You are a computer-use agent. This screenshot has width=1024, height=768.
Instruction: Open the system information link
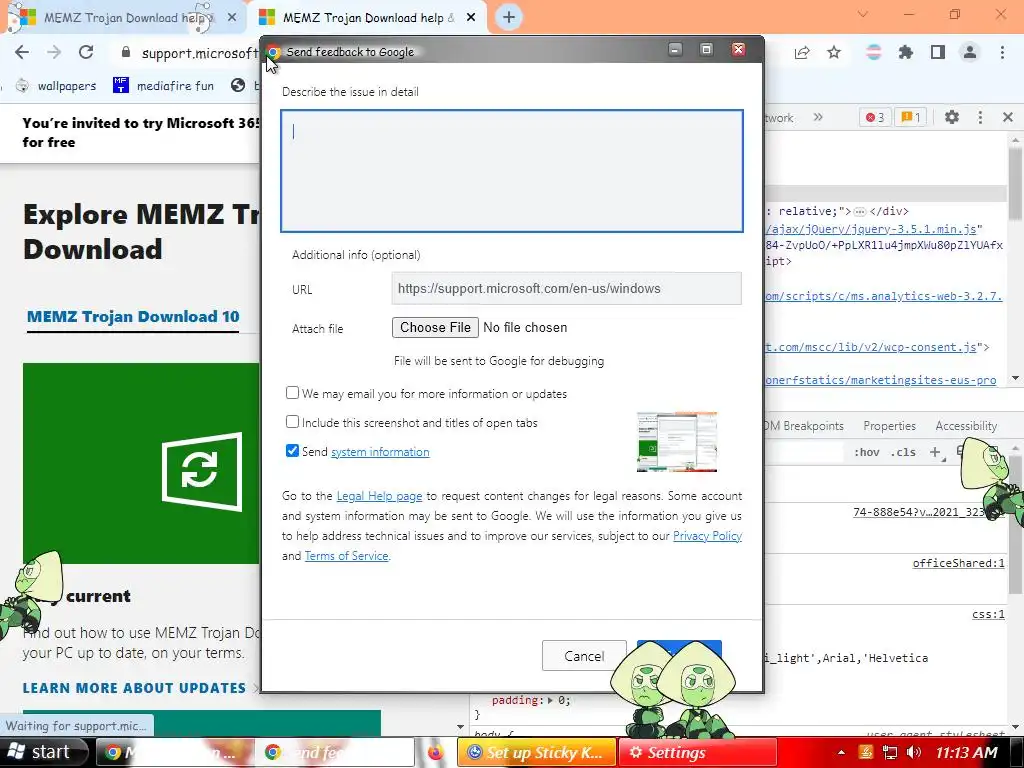click(x=380, y=452)
